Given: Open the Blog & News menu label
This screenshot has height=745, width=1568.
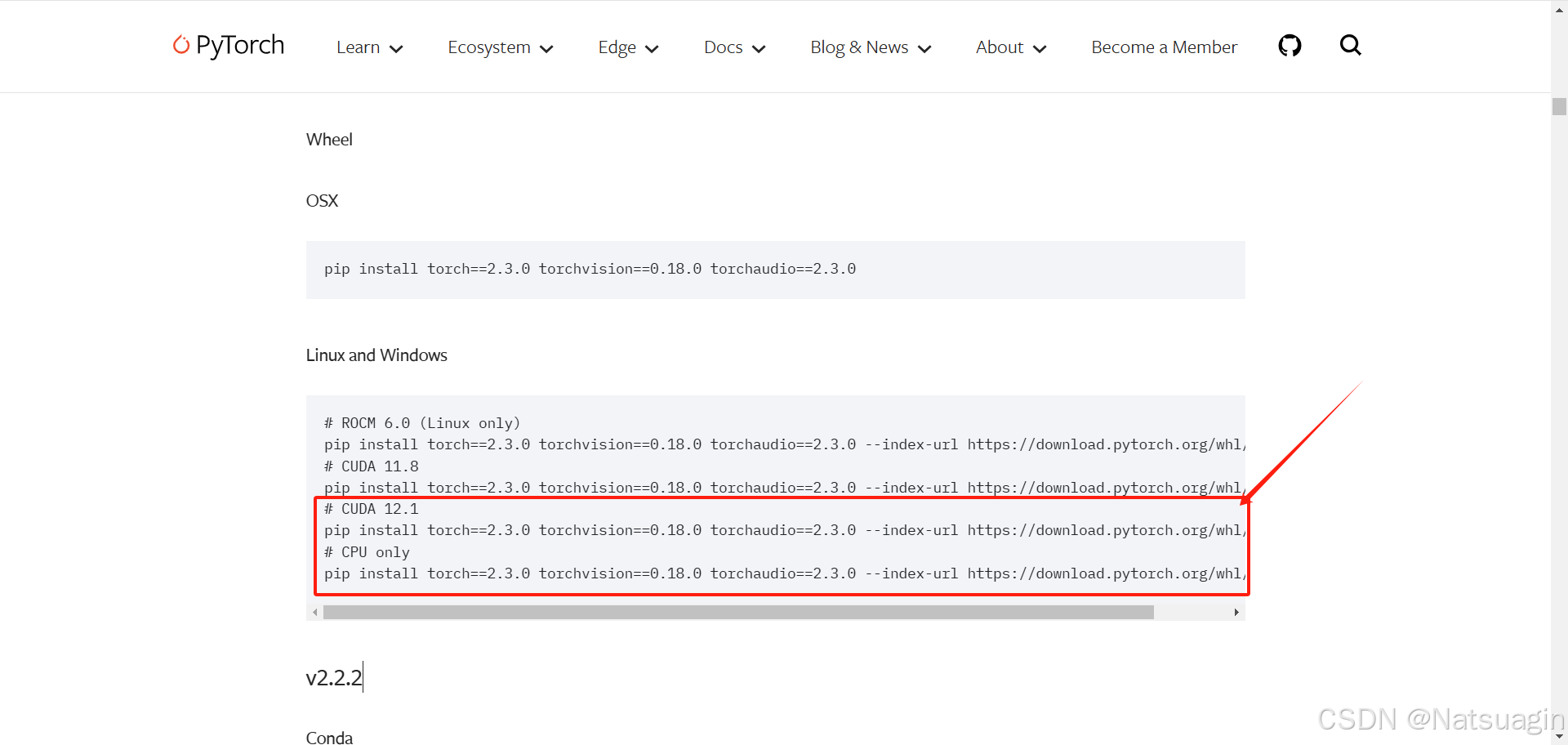Looking at the screenshot, I should 859,47.
